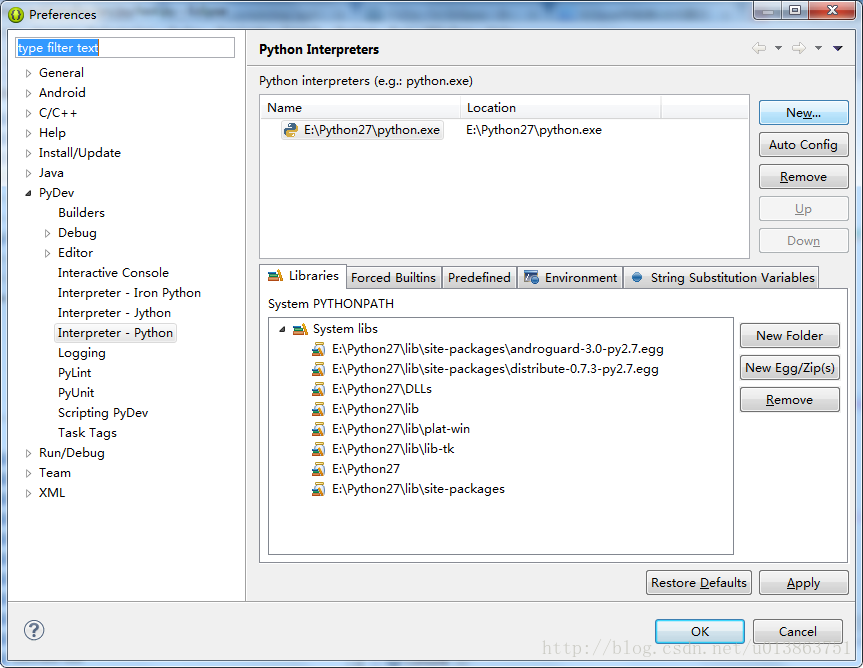Collapse the PyDev category
863x668 pixels.
[28, 193]
